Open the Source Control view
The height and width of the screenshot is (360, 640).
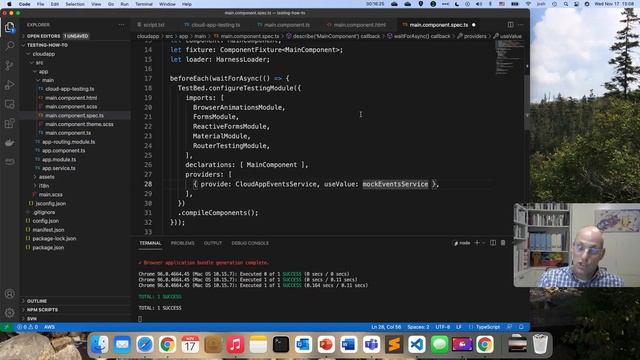[x=9, y=65]
